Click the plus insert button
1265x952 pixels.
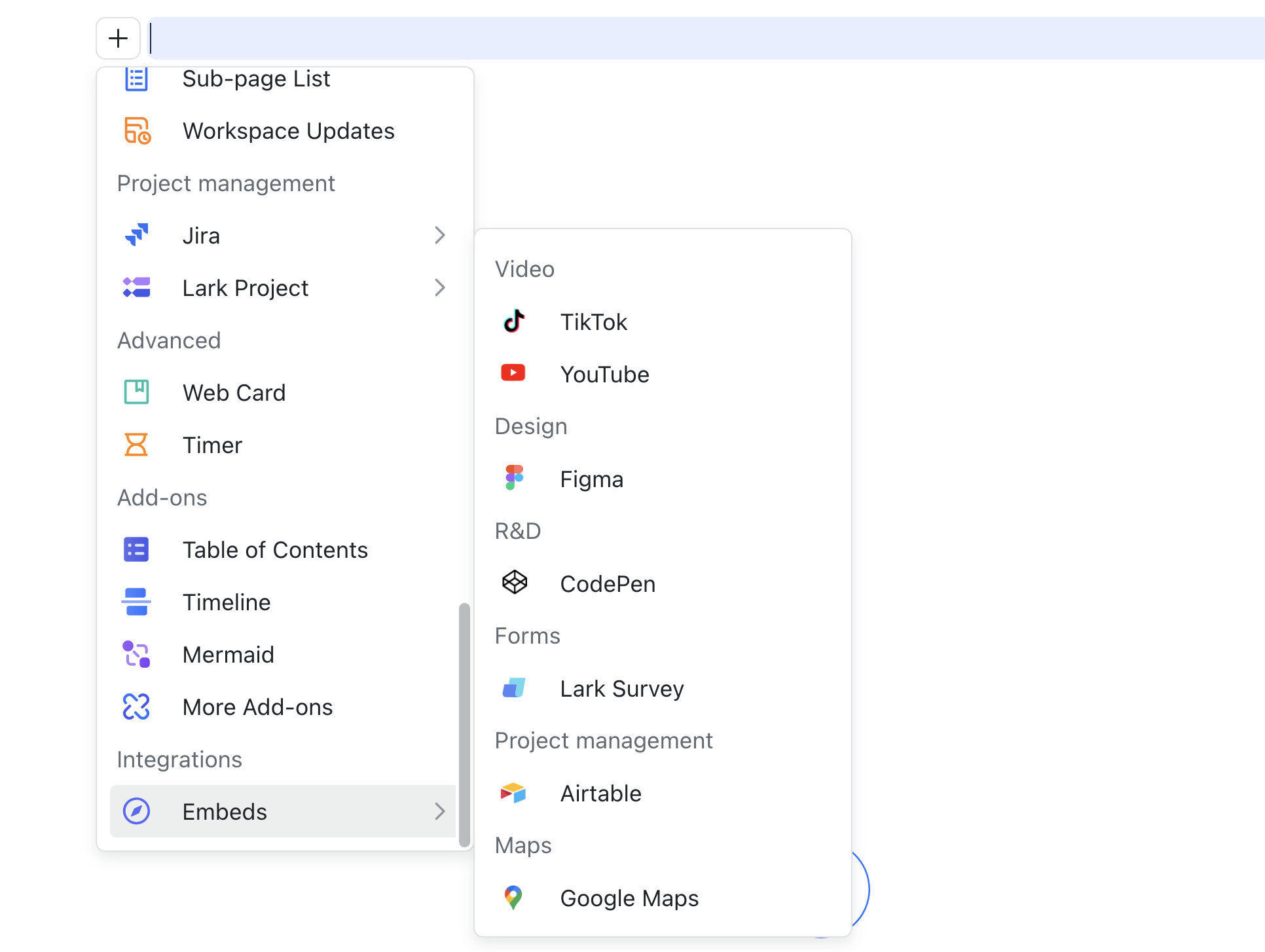point(118,38)
